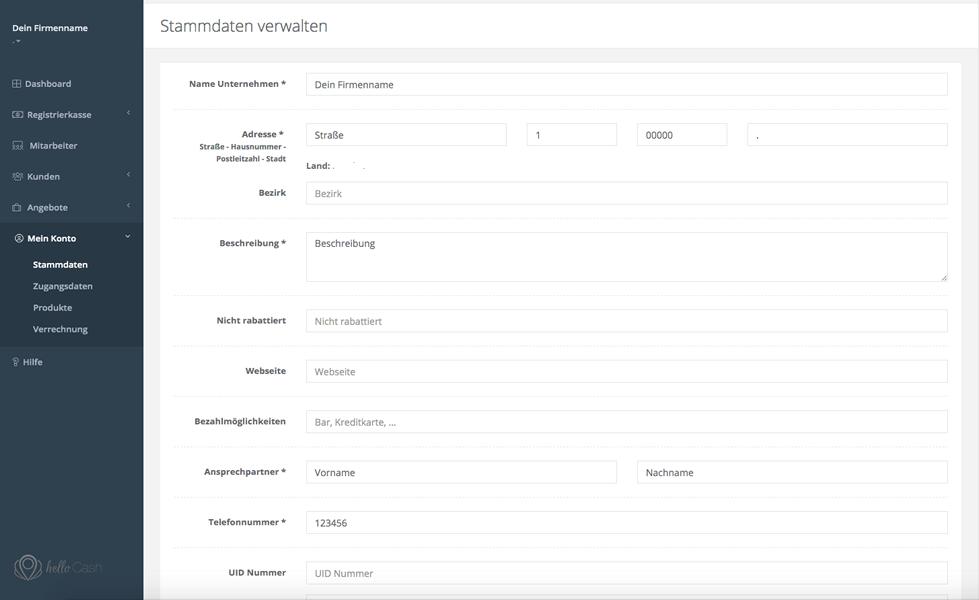The image size is (979, 600).
Task: Go to Verrechnung submenu entry
Action: tap(60, 329)
